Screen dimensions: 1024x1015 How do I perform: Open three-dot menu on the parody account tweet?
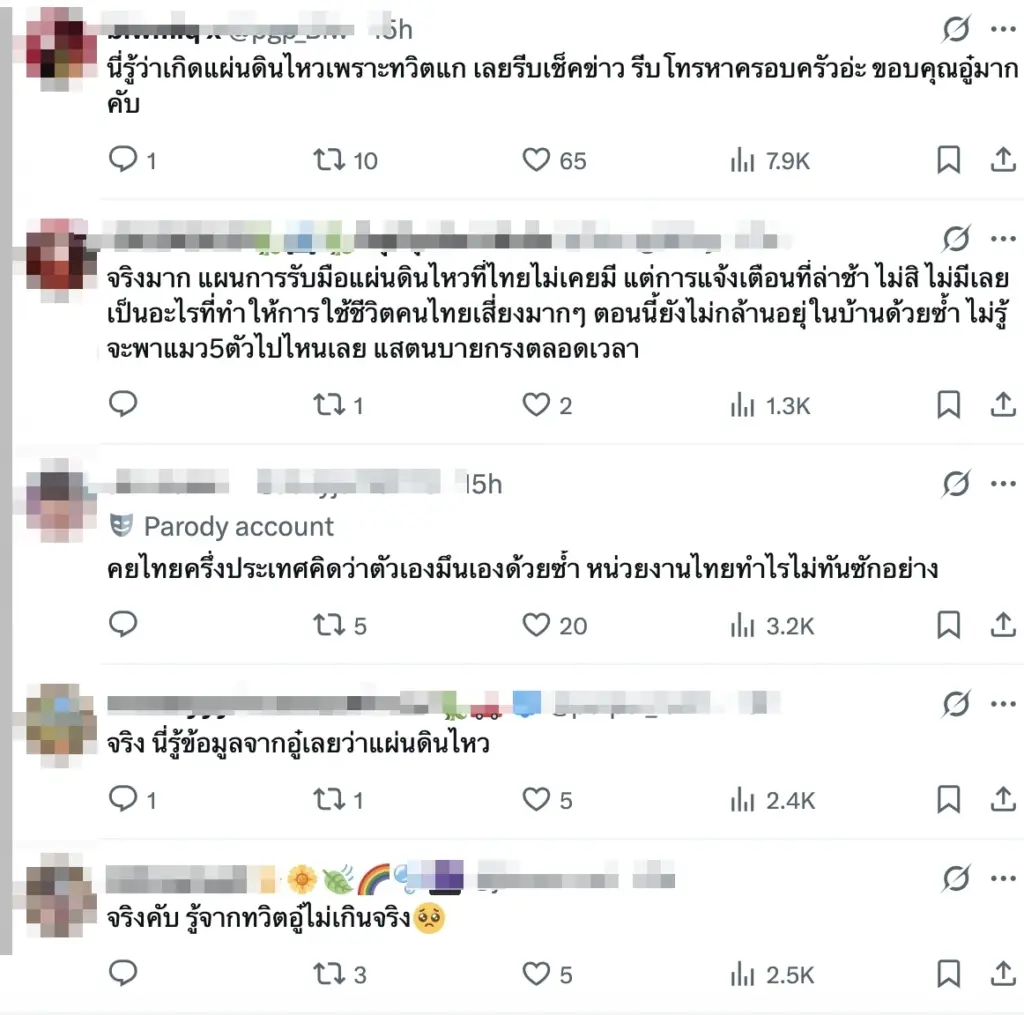[x=1003, y=483]
